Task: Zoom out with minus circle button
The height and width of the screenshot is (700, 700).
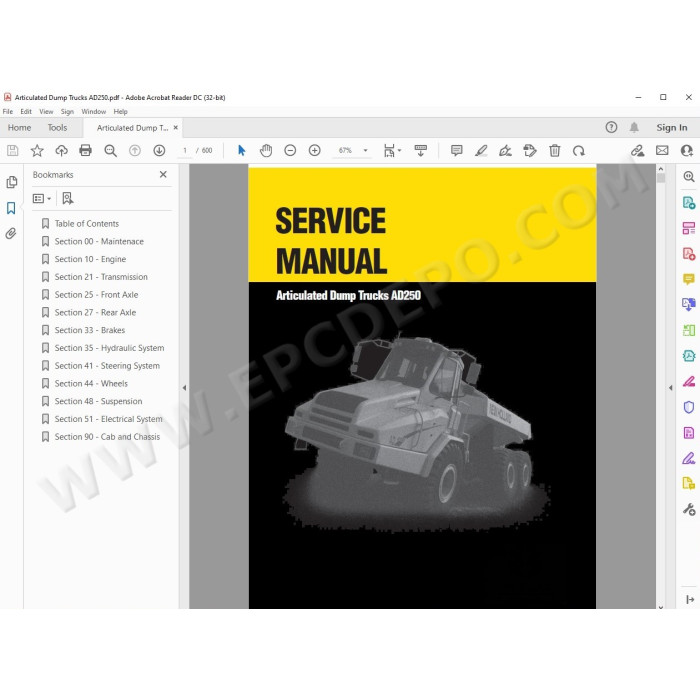Action: click(x=290, y=151)
